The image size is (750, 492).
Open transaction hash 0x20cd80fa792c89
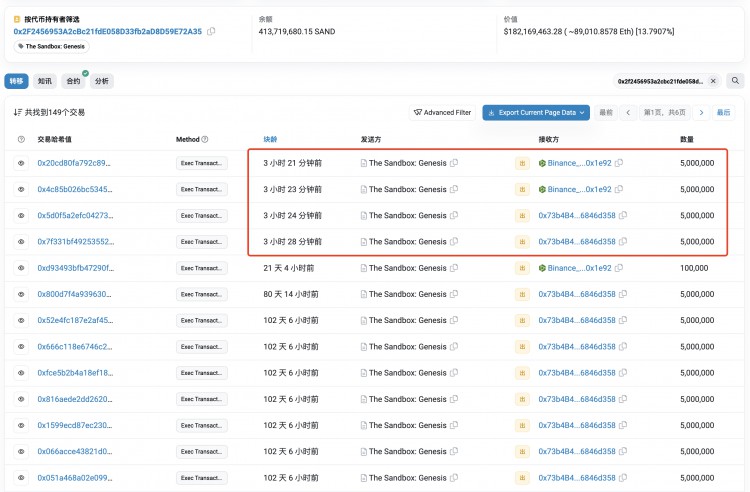(74, 163)
